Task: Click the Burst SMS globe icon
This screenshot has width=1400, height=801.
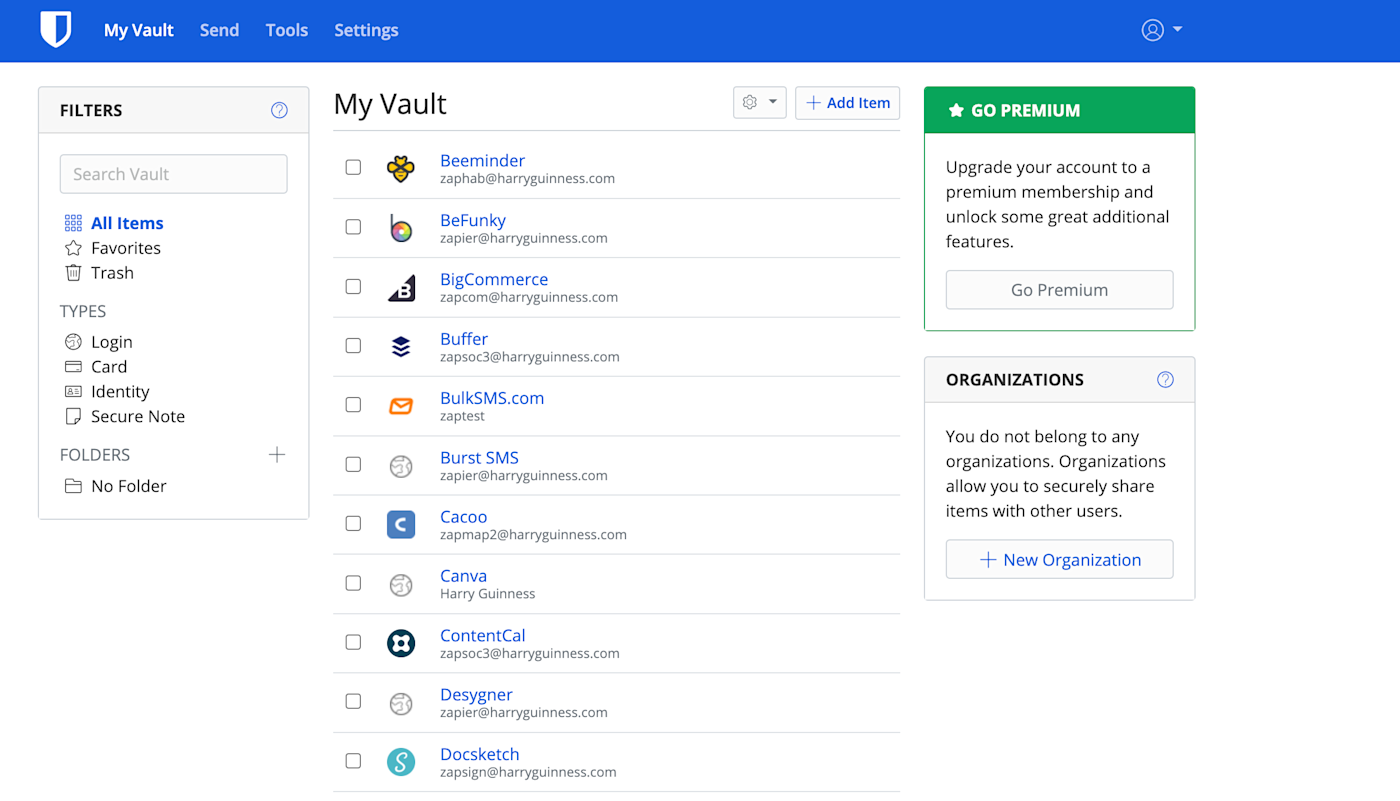Action: [x=401, y=465]
